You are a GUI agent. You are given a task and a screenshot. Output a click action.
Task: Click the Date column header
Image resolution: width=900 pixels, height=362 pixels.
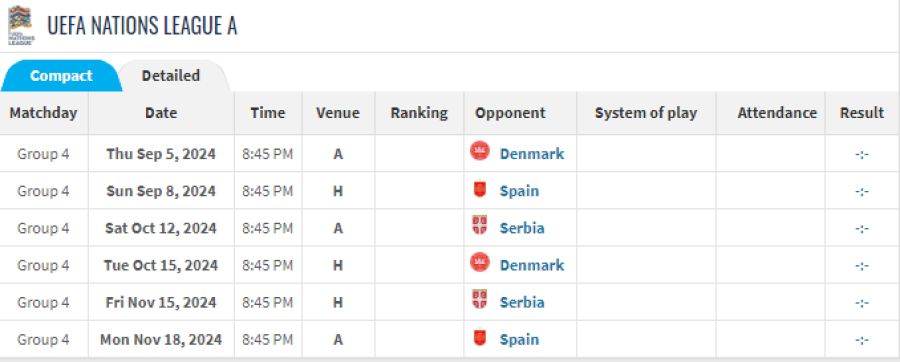(161, 113)
